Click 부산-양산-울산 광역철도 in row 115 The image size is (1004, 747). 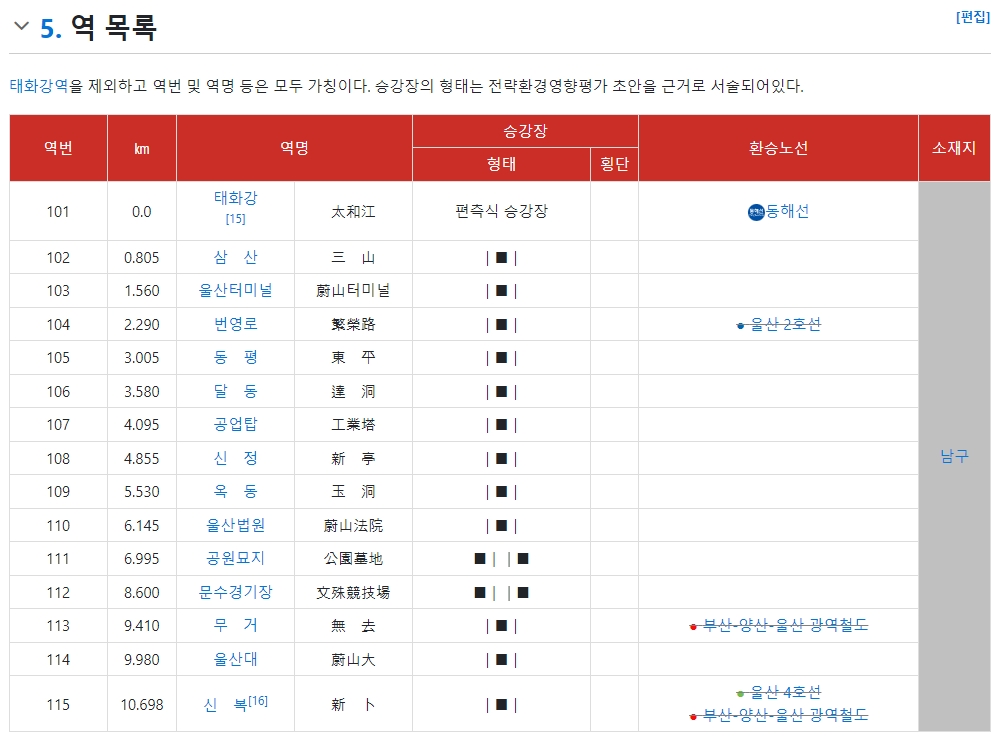tap(786, 715)
